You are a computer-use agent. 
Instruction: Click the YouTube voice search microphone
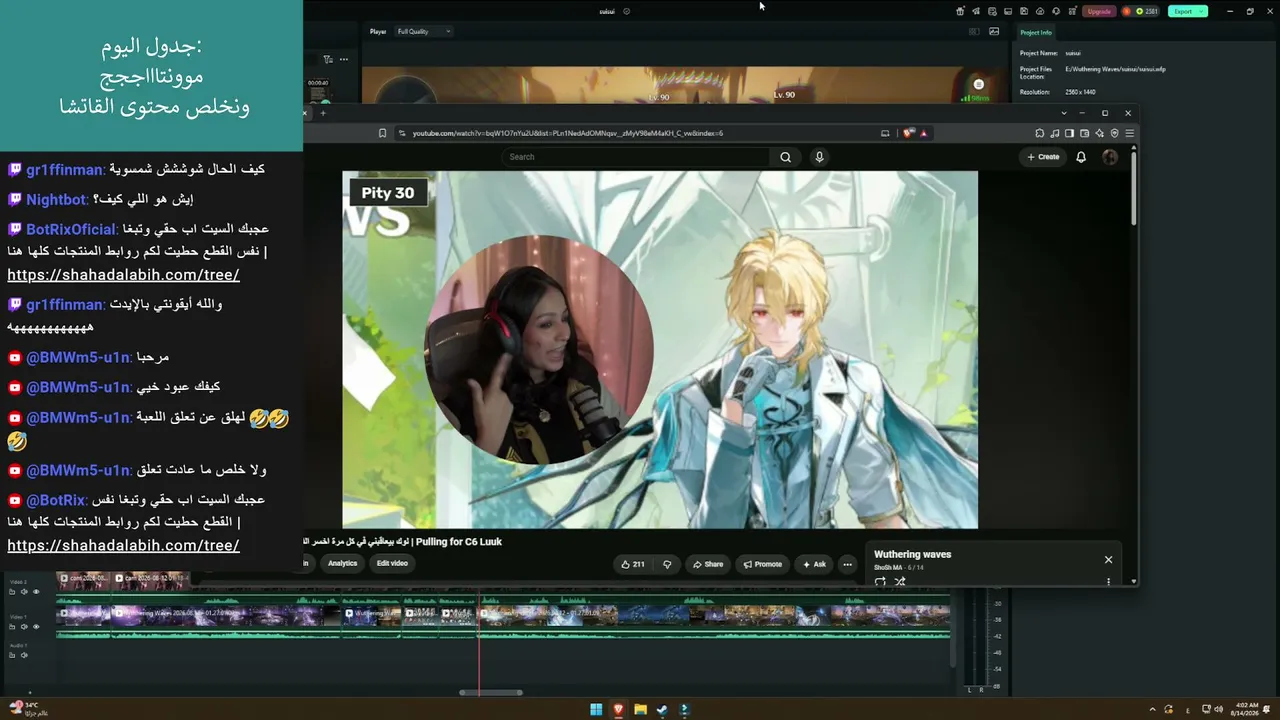click(x=819, y=157)
